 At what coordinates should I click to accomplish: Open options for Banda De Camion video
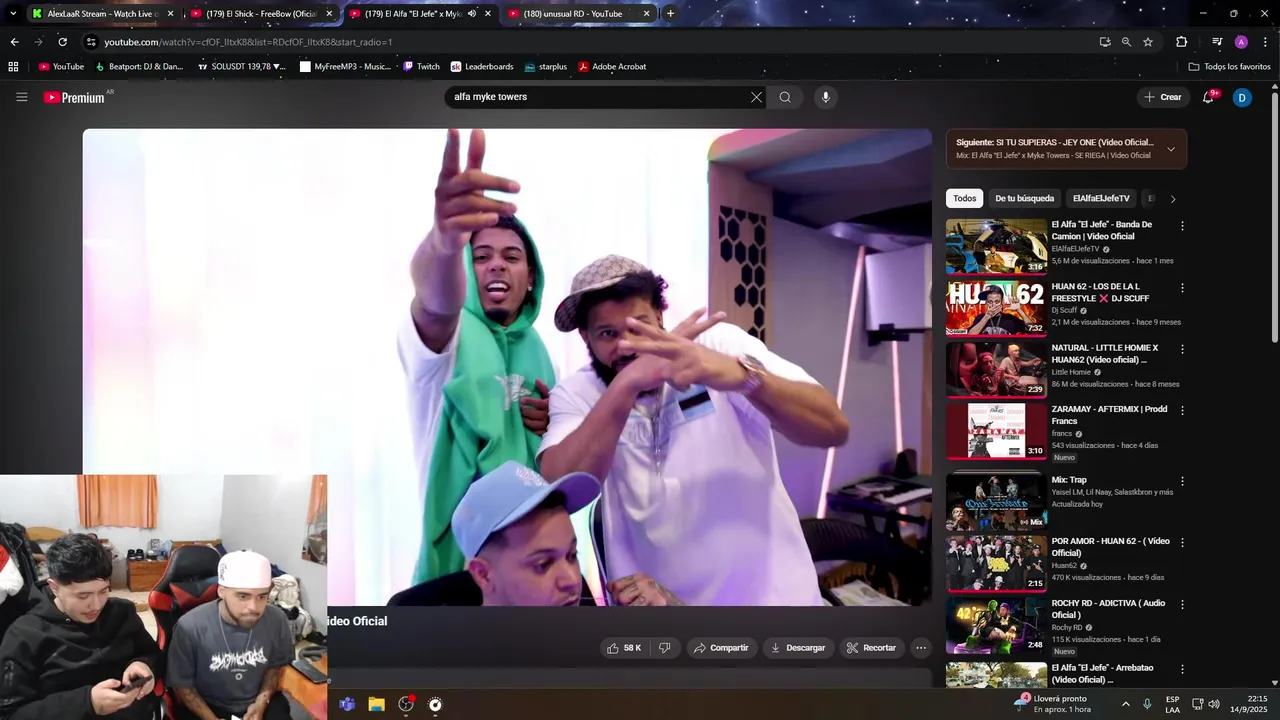(1182, 226)
